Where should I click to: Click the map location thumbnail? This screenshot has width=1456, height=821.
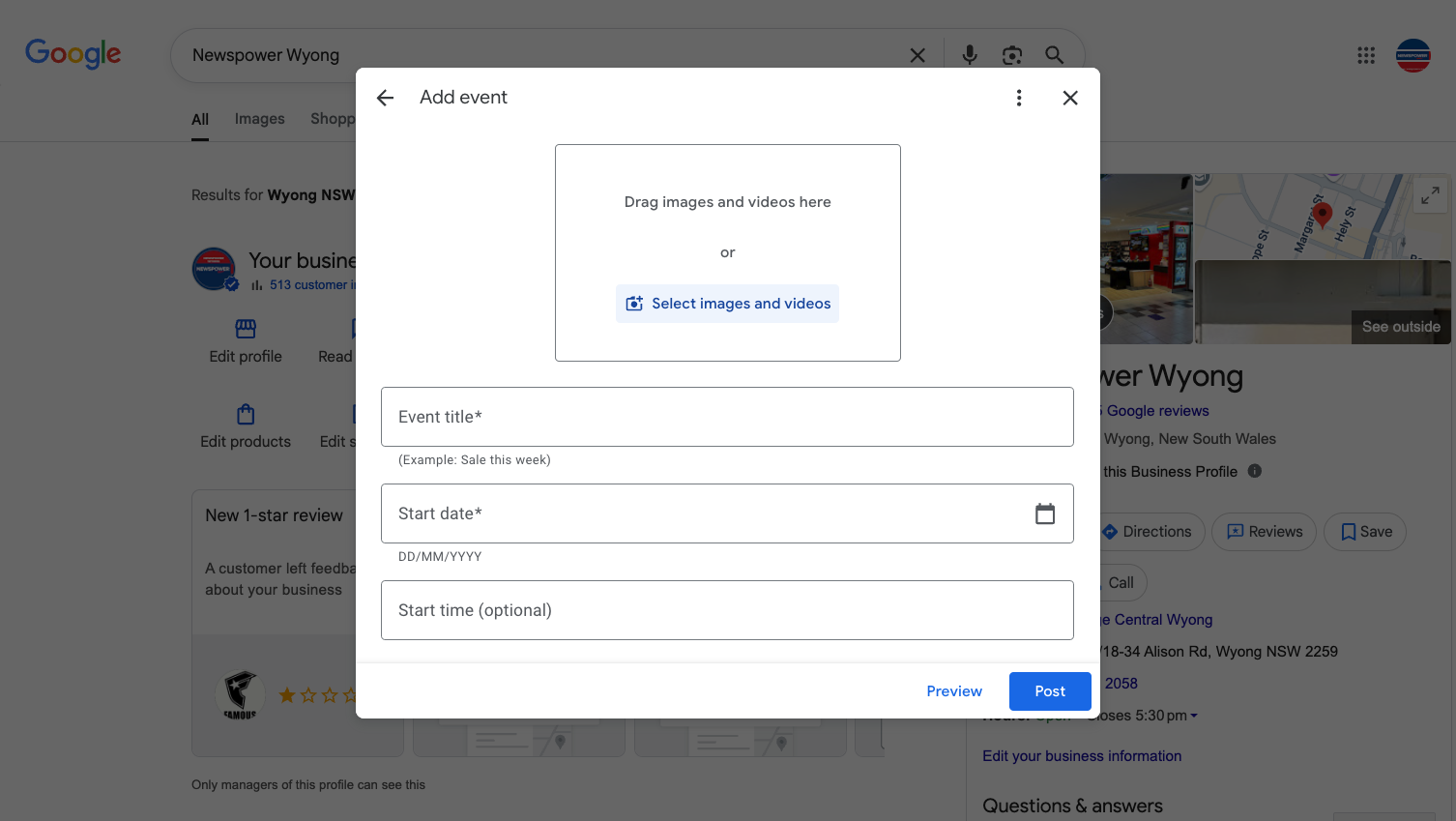point(1323,217)
